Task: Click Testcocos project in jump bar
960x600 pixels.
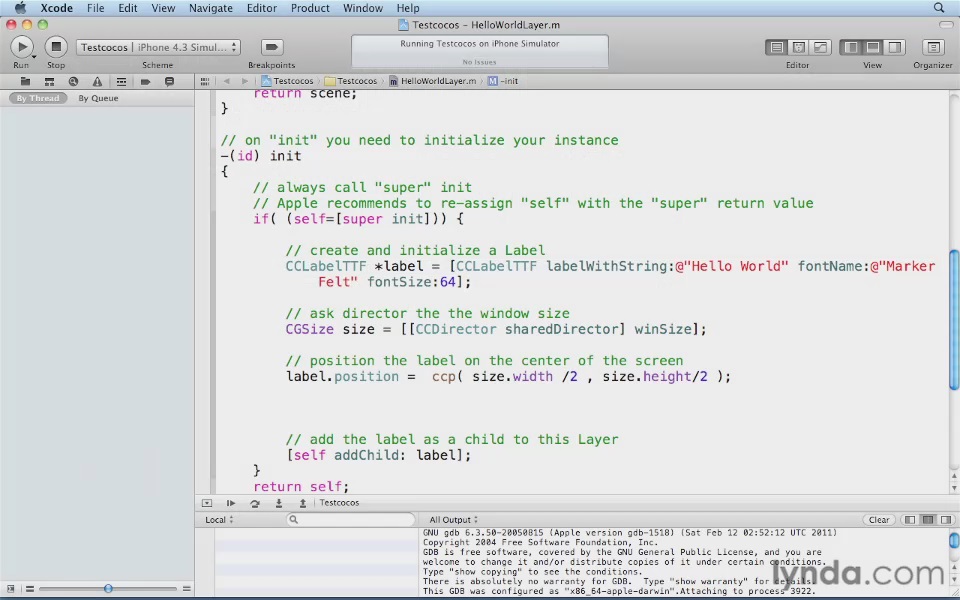Action: pyautogui.click(x=287, y=81)
